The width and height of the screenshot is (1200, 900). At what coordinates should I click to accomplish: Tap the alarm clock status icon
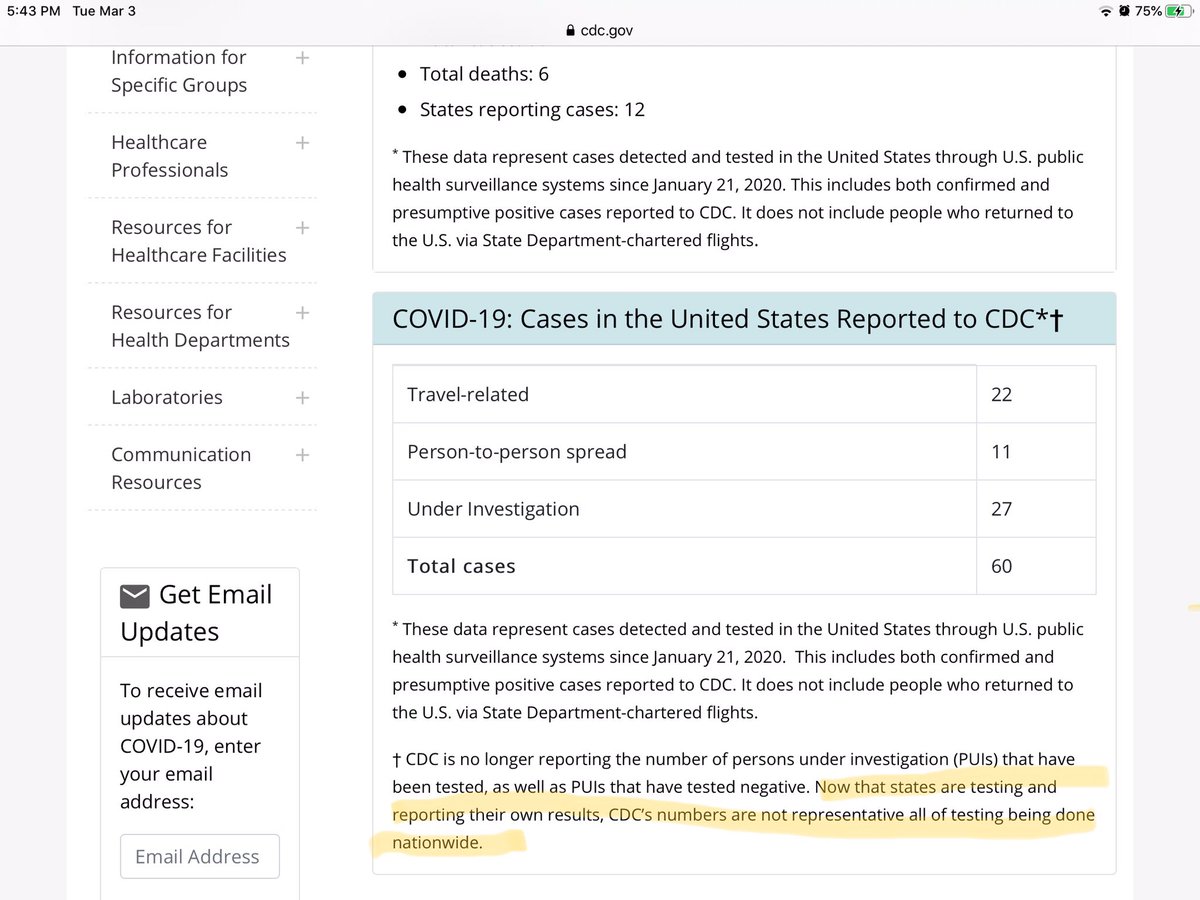click(1125, 11)
